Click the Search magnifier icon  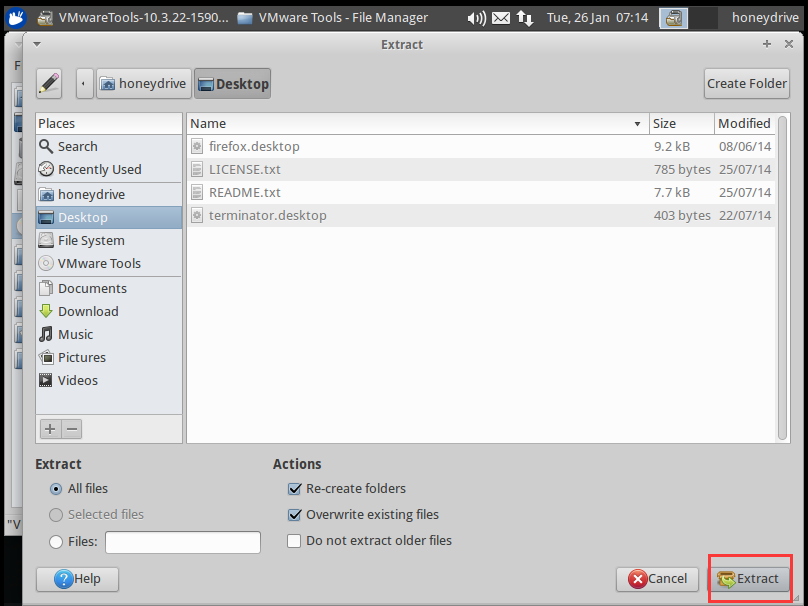(x=46, y=146)
